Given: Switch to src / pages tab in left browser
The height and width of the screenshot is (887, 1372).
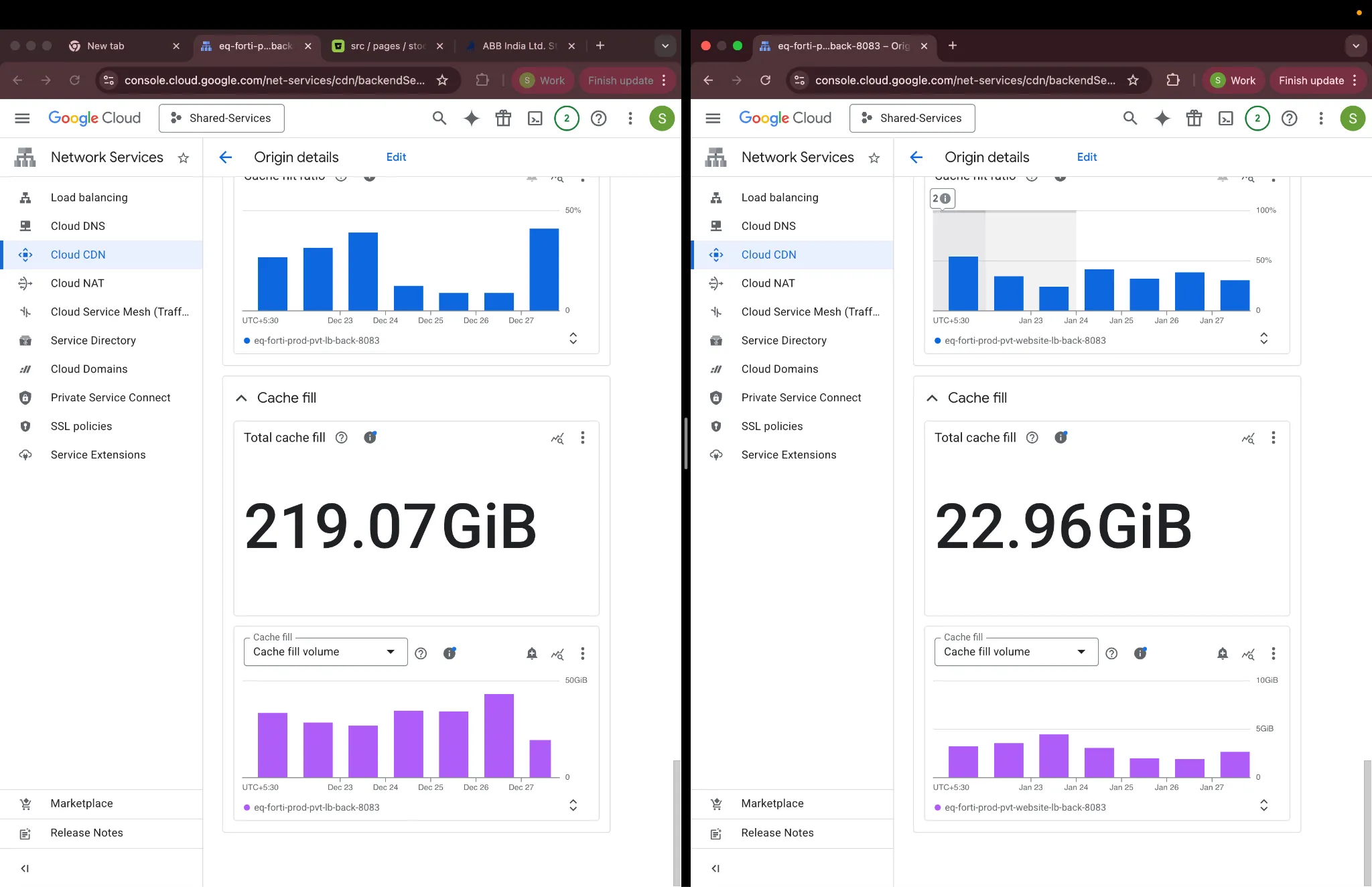Looking at the screenshot, I should click(x=388, y=46).
